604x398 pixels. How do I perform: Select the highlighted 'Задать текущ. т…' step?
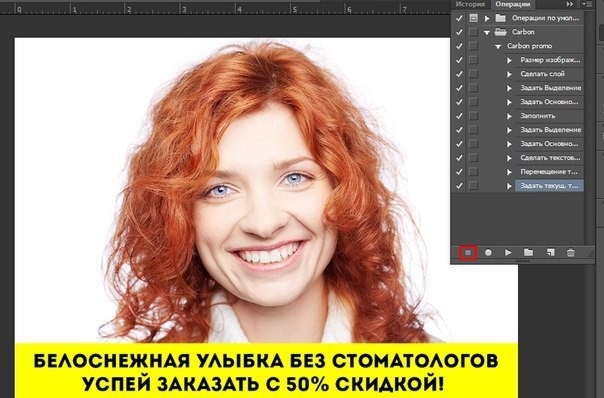point(549,186)
